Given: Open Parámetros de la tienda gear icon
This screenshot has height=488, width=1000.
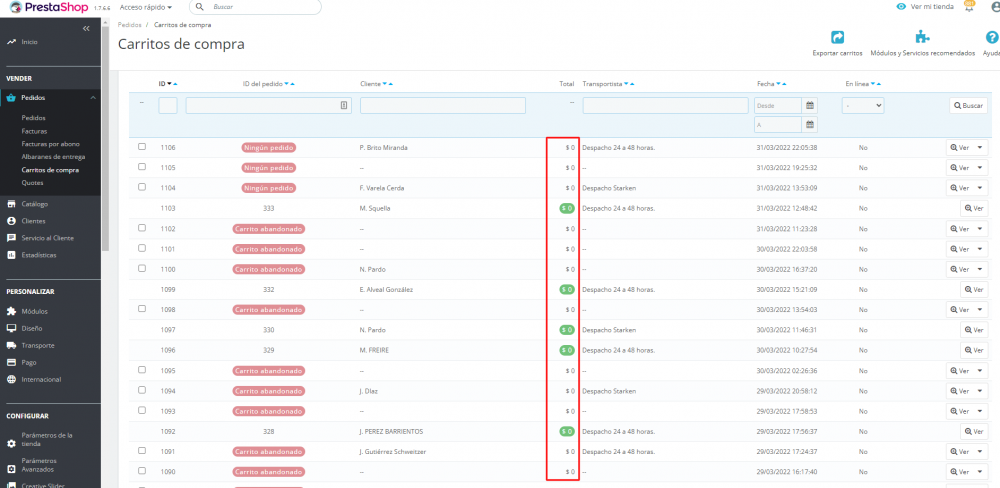Looking at the screenshot, I should coord(11,443).
